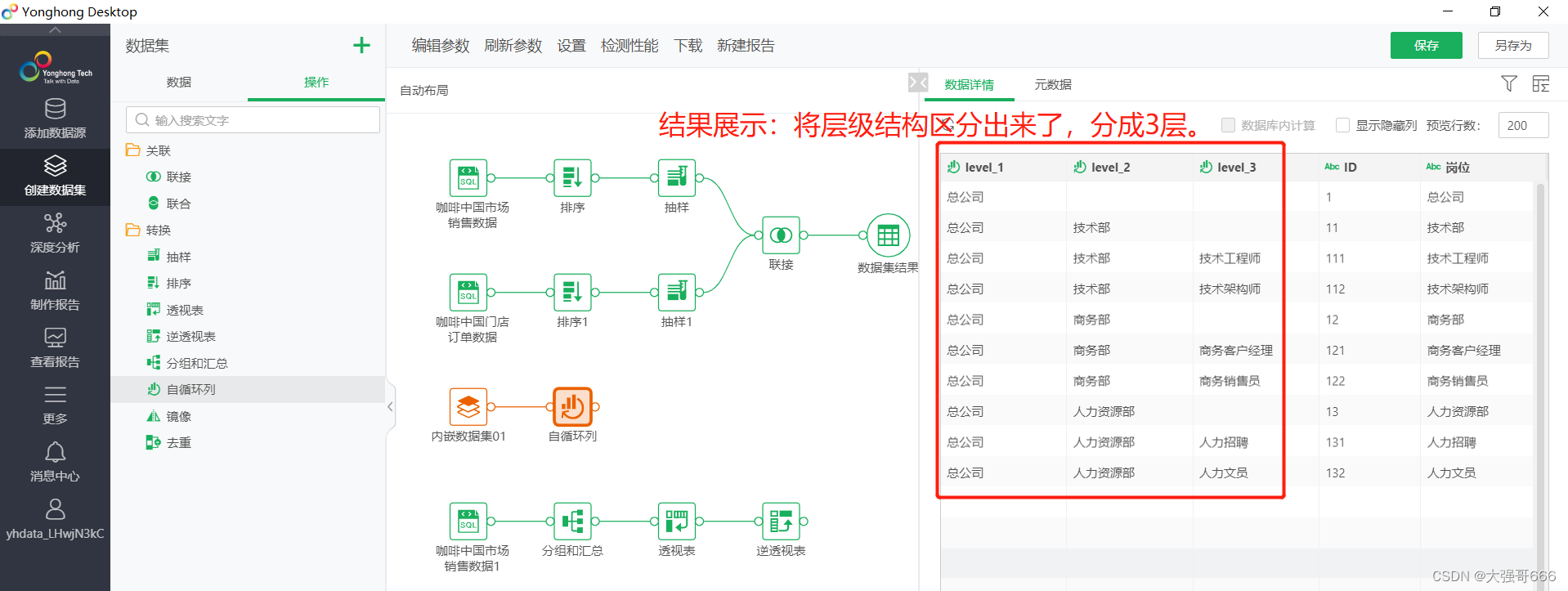Click the 另存为 button

pyautogui.click(x=1513, y=45)
